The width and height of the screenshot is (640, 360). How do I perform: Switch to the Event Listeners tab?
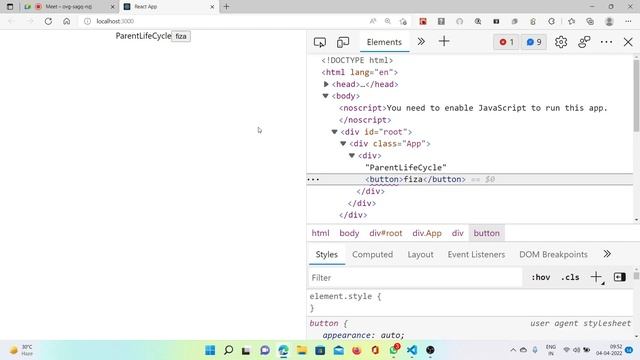[476, 254]
